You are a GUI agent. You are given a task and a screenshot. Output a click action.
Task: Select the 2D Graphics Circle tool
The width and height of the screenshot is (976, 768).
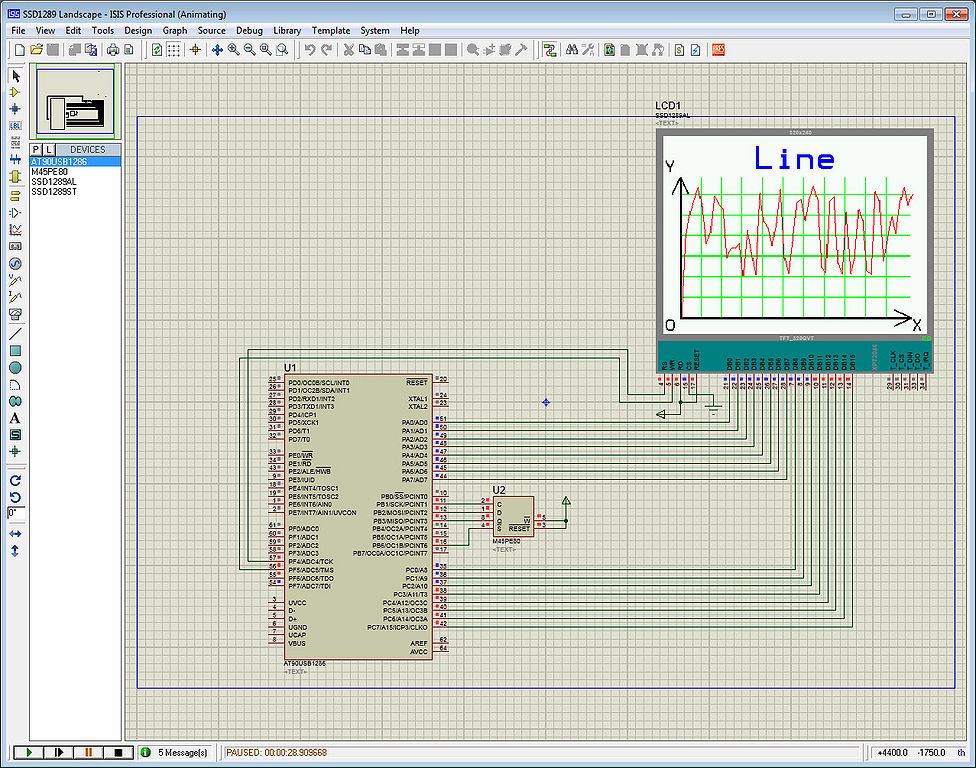click(16, 368)
